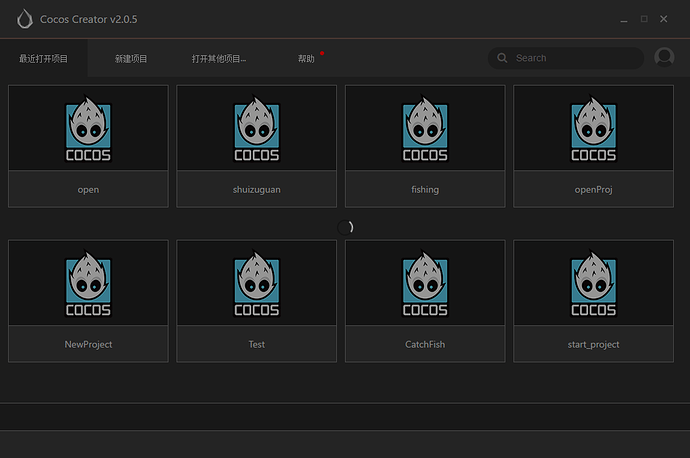This screenshot has height=458, width=690.
Task: Select the 'NewProject' name label
Action: tap(88, 344)
